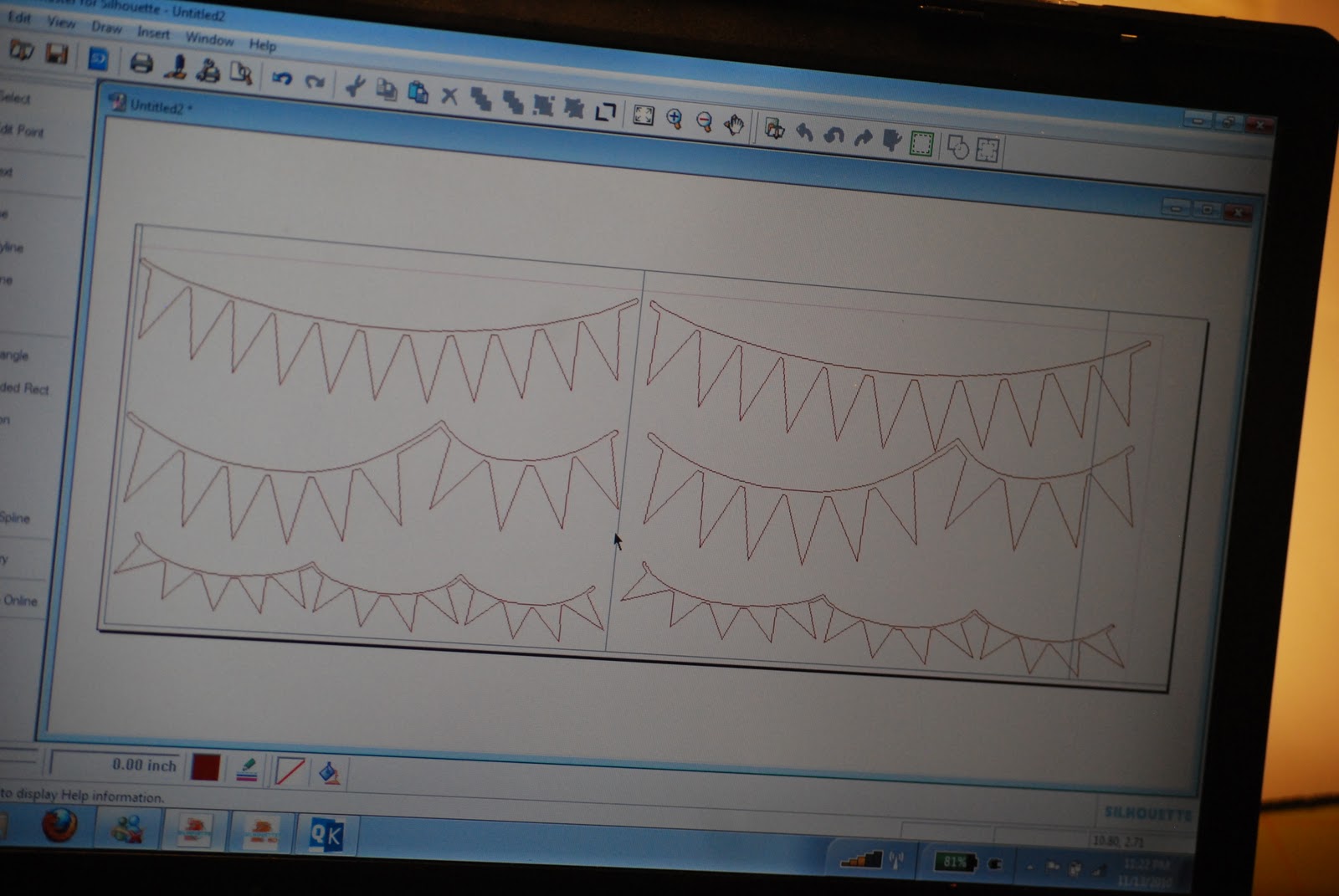The height and width of the screenshot is (896, 1339).
Task: Click the cutting blade Silhouette output icon
Action: [x=175, y=67]
